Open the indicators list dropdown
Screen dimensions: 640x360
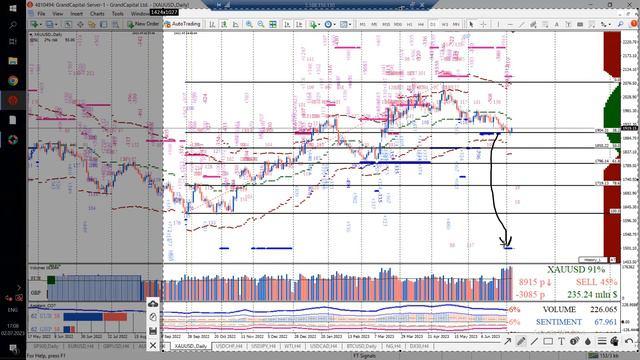tap(314, 24)
